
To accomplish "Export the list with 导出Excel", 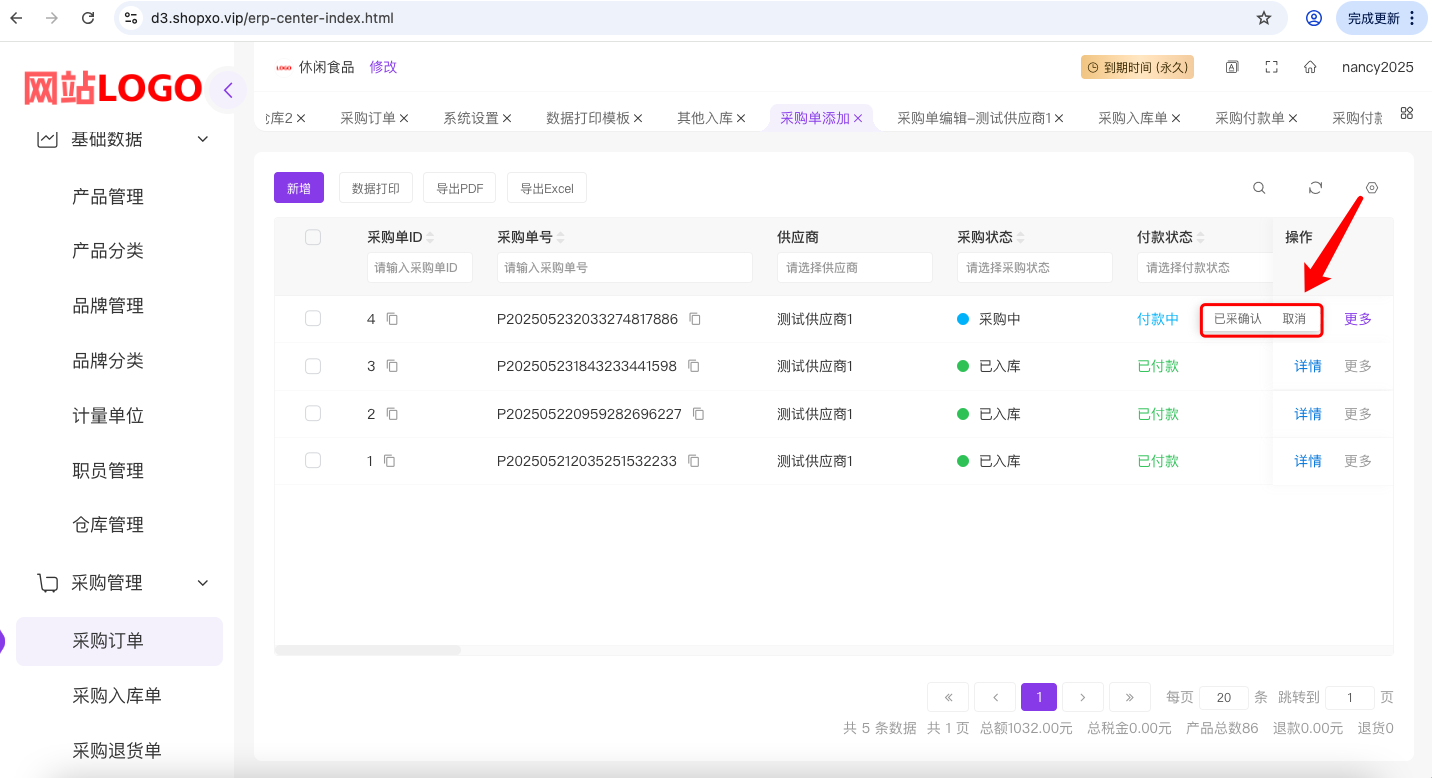I will click(x=546, y=188).
